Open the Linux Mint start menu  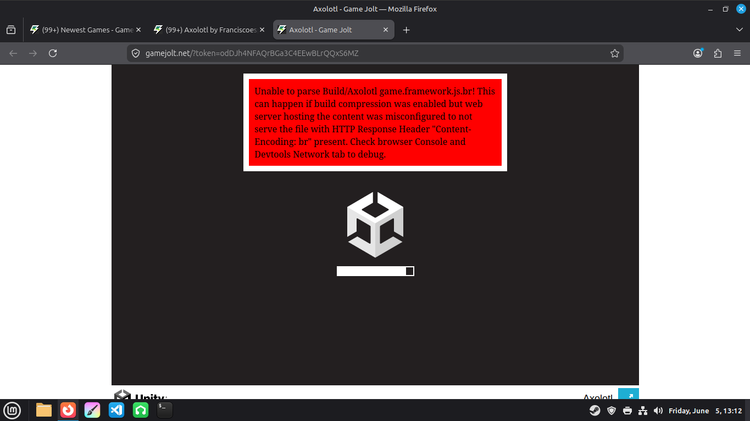tap(12, 410)
